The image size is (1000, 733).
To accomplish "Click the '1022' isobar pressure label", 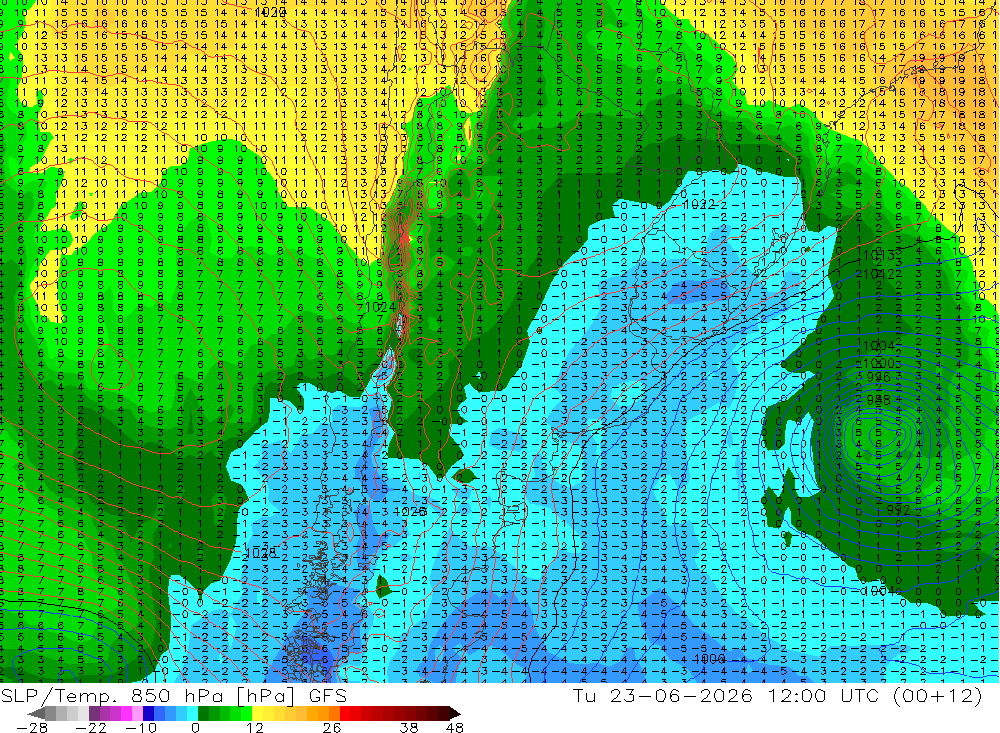I will coord(698,204).
